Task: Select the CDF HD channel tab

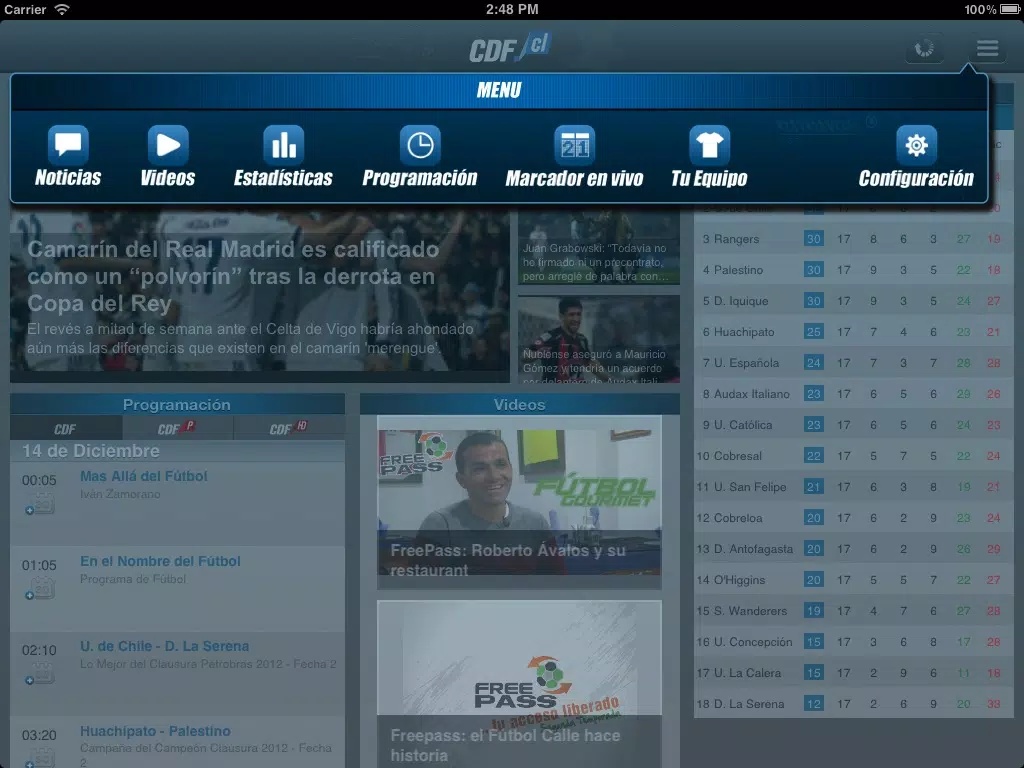Action: pyautogui.click(x=289, y=428)
